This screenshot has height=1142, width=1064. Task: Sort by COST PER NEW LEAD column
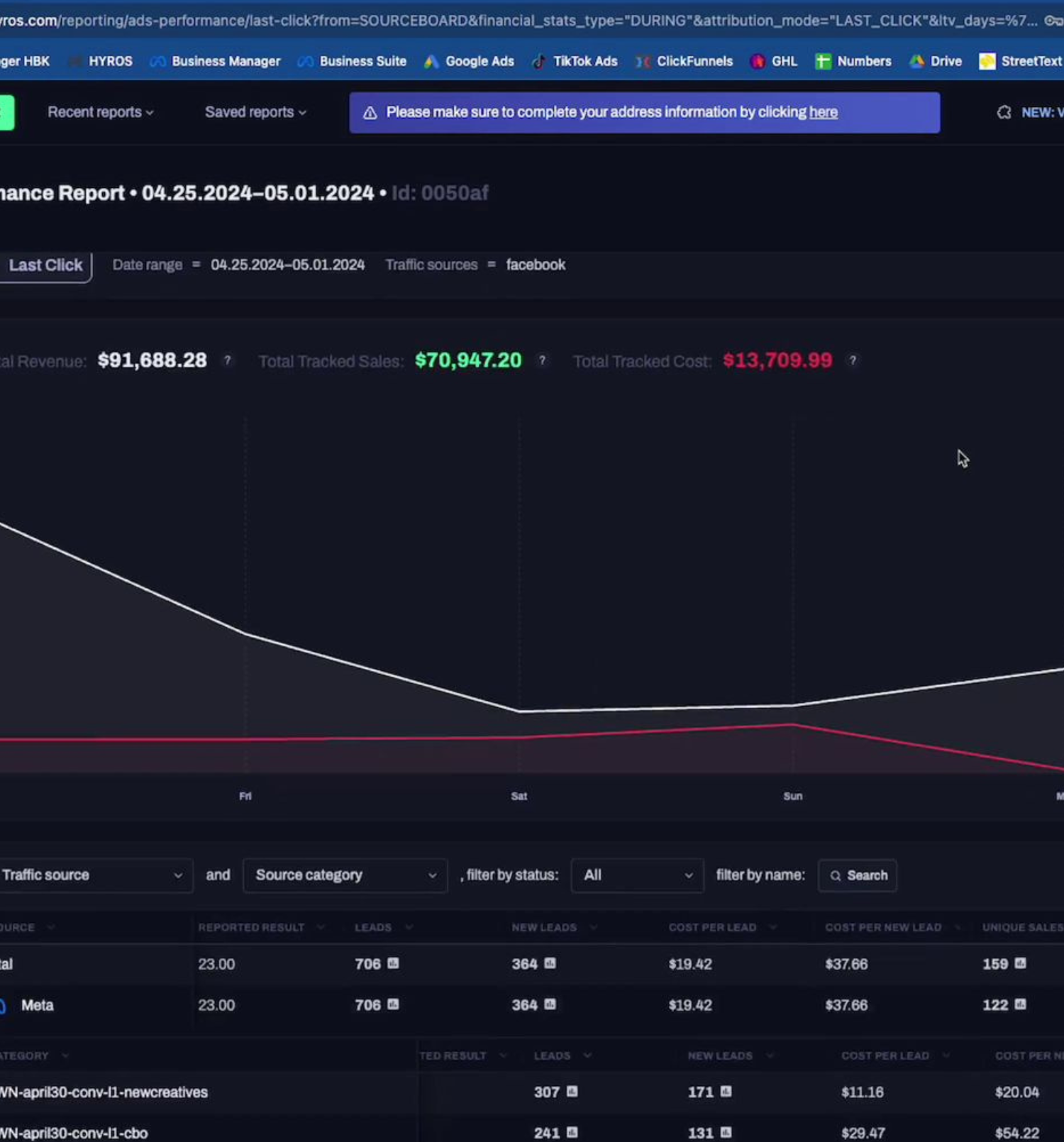[x=893, y=927]
